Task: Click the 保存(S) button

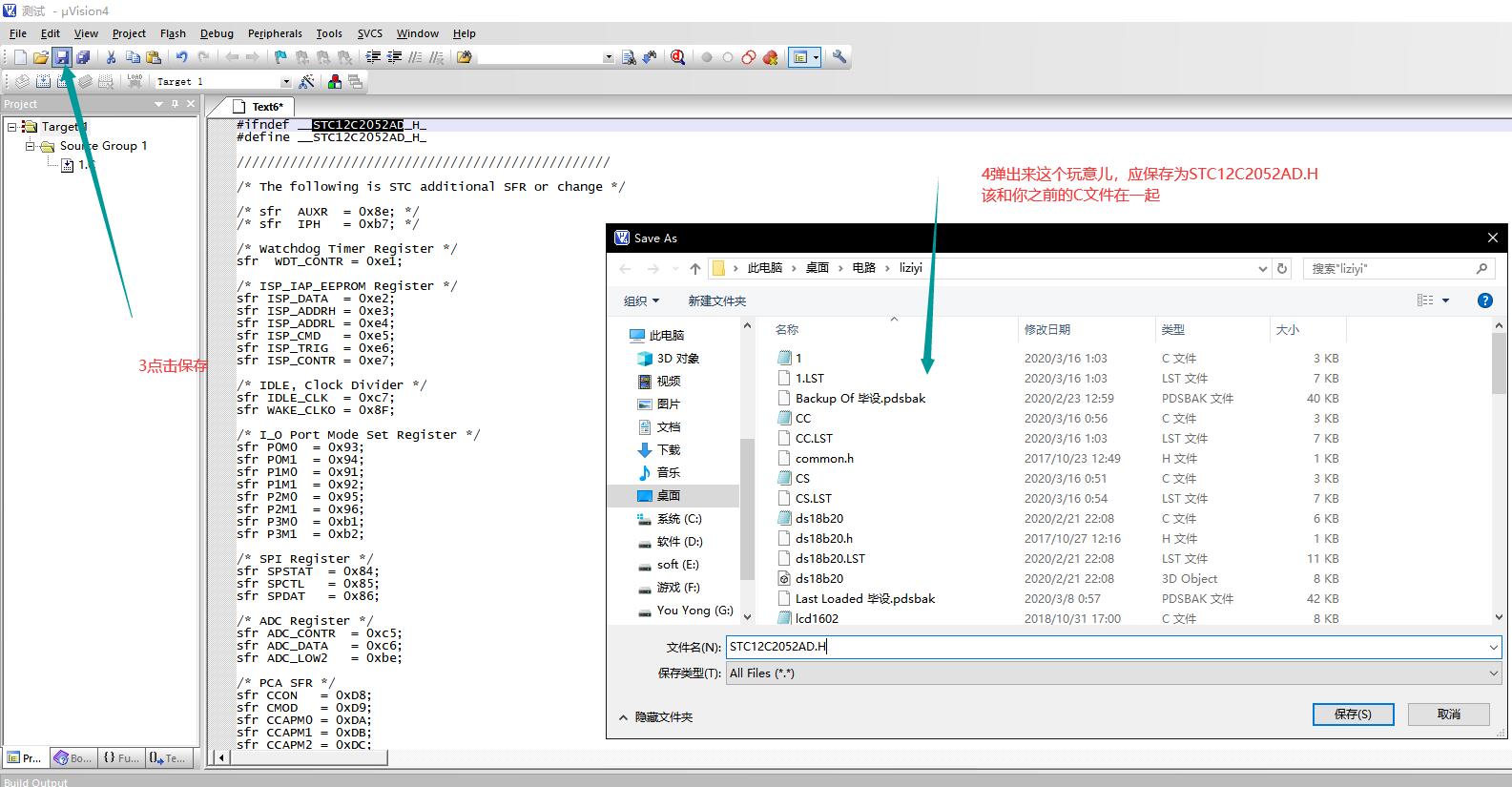Action: tap(1353, 714)
